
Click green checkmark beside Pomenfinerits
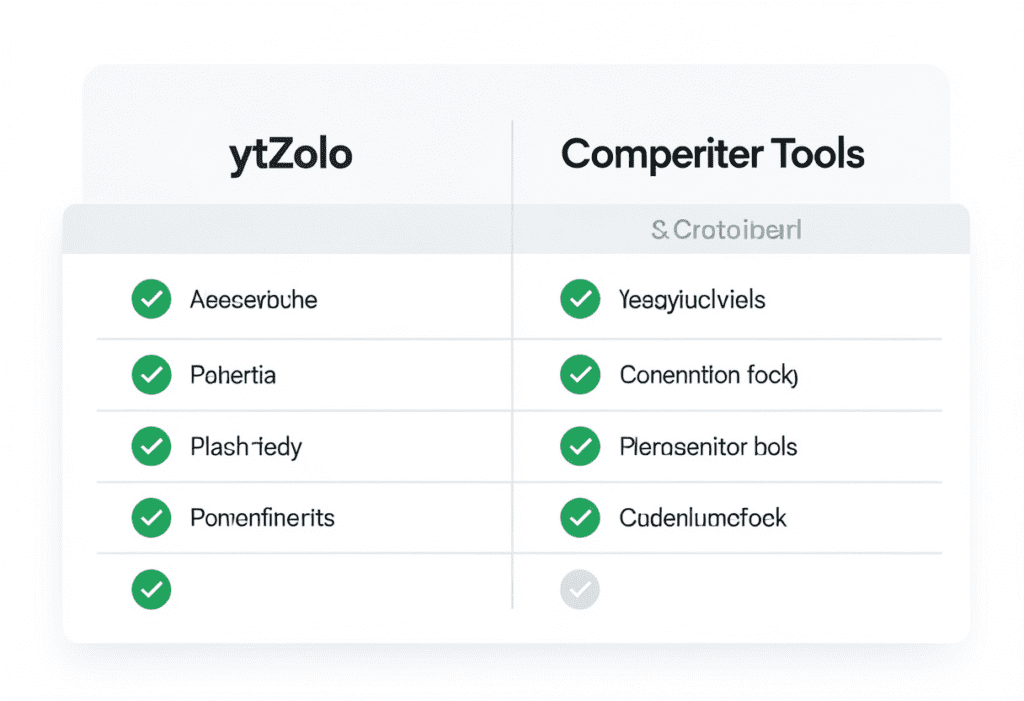(x=151, y=517)
